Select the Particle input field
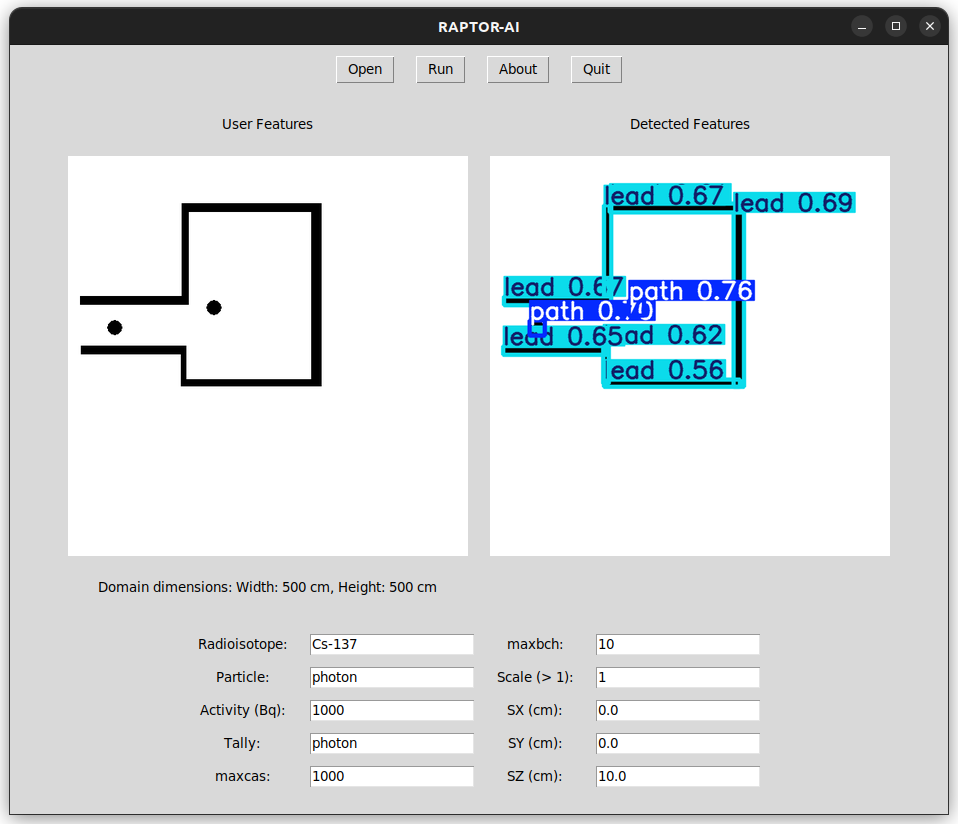Screen dimensions: 958x824 391,678
